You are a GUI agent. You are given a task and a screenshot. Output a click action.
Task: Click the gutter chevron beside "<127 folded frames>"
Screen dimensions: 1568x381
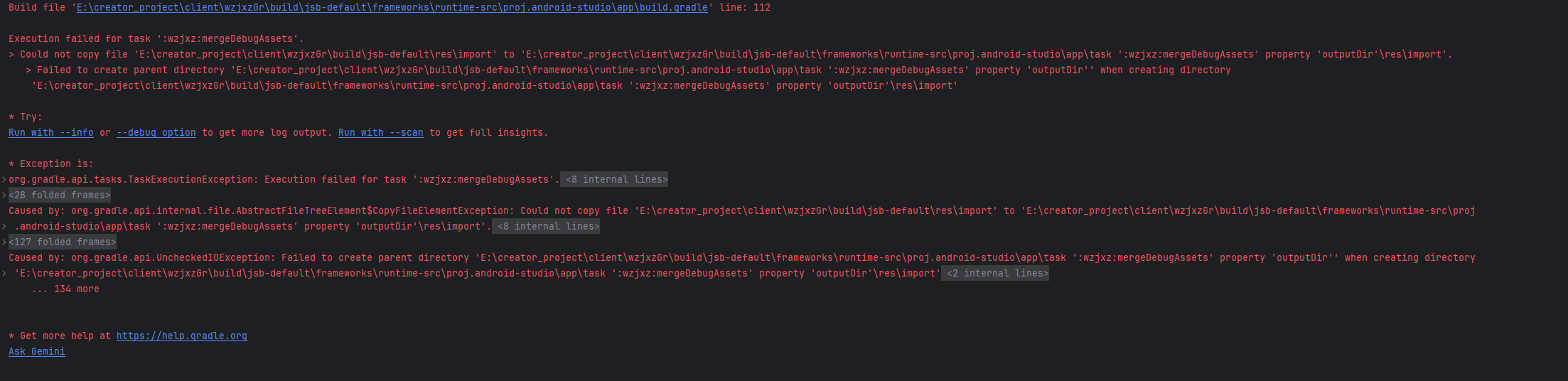click(4, 242)
